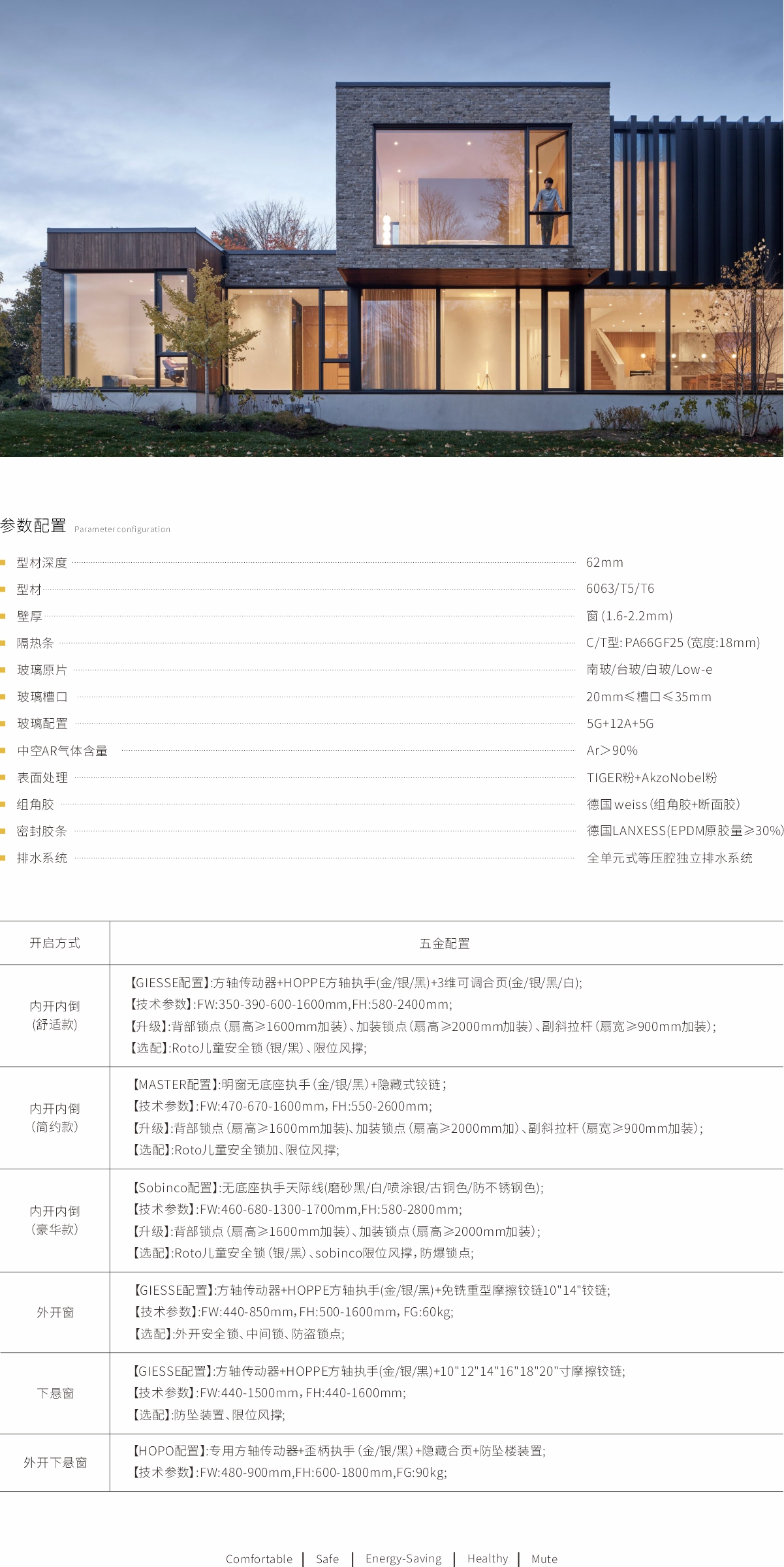Select the "Sobinco配置" hardware line
The width and height of the screenshot is (784, 1567).
click(337, 1188)
